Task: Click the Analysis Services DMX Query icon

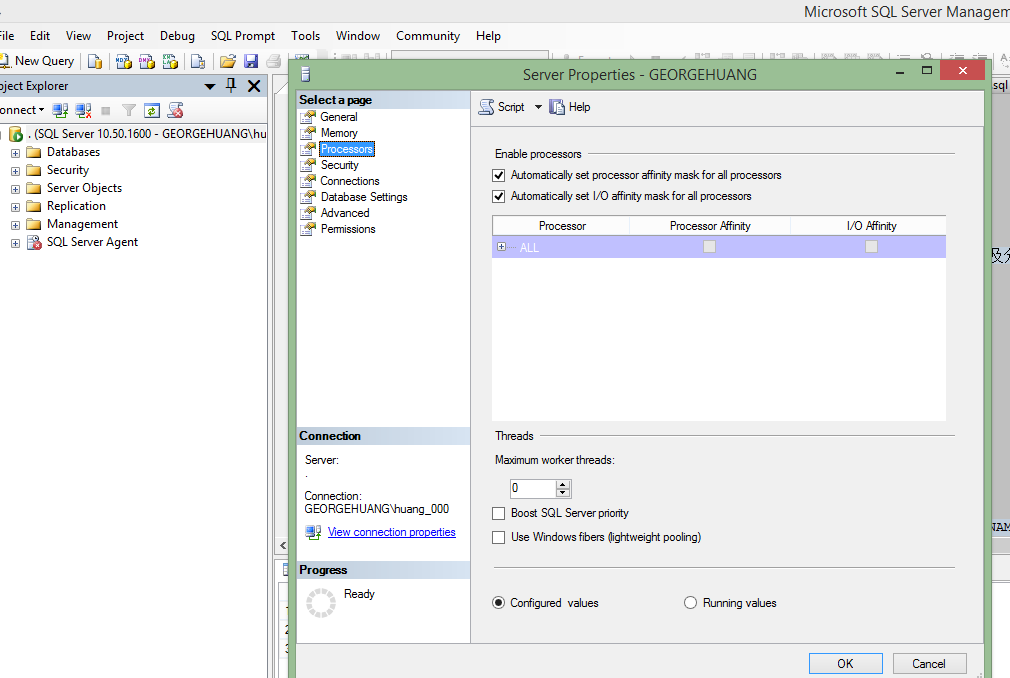Action: pyautogui.click(x=147, y=61)
